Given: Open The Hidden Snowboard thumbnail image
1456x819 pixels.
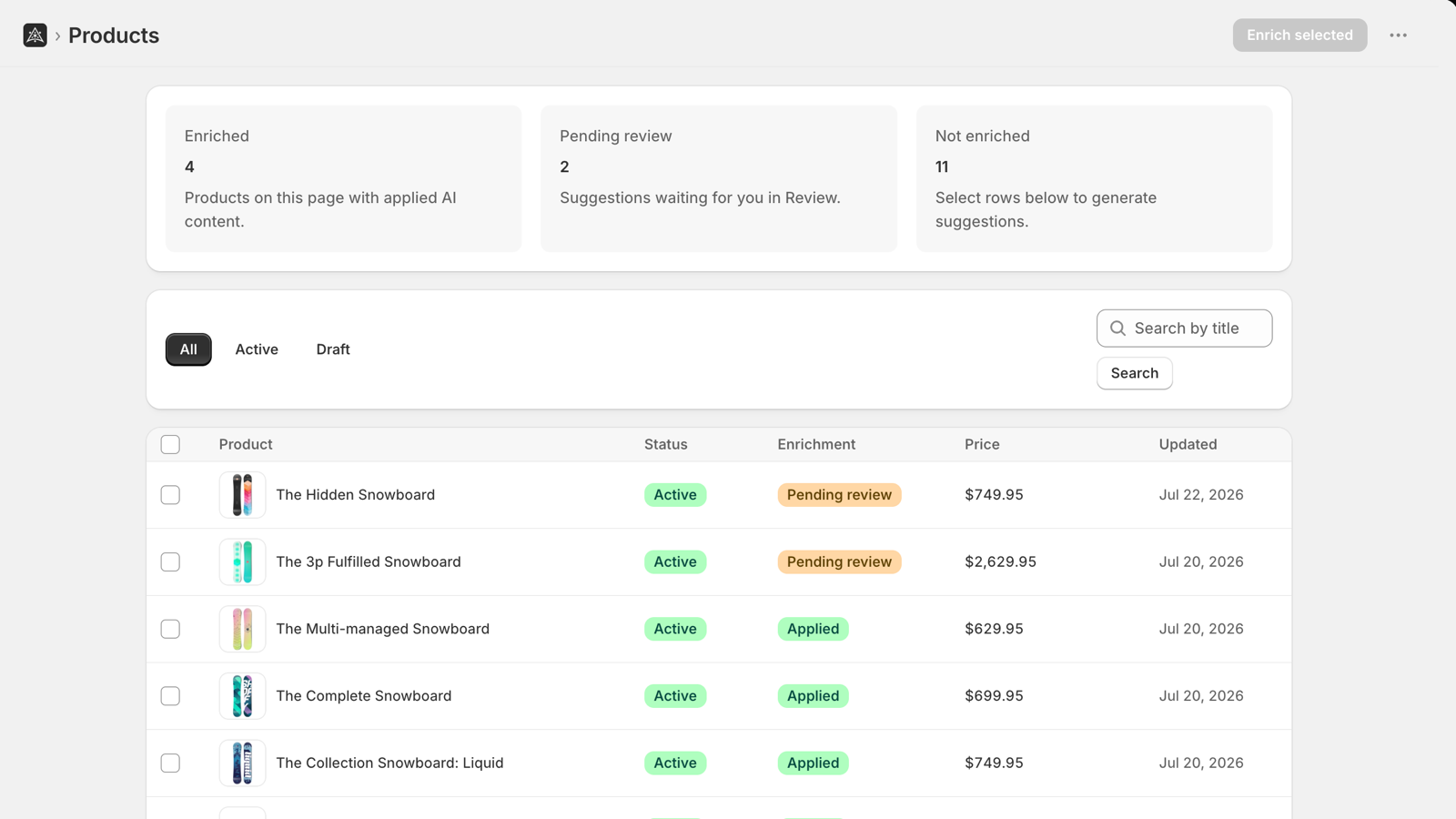Looking at the screenshot, I should pyautogui.click(x=242, y=495).
